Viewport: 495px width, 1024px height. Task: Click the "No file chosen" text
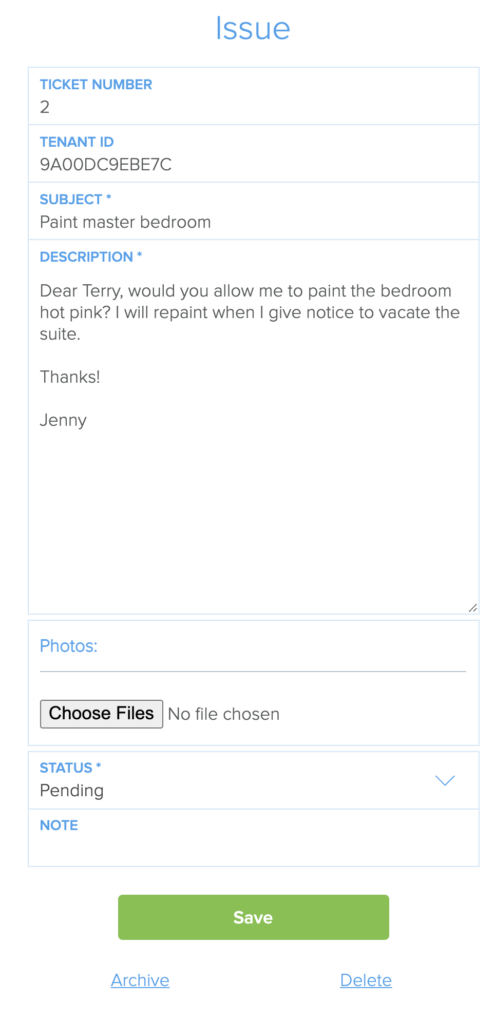click(x=224, y=714)
